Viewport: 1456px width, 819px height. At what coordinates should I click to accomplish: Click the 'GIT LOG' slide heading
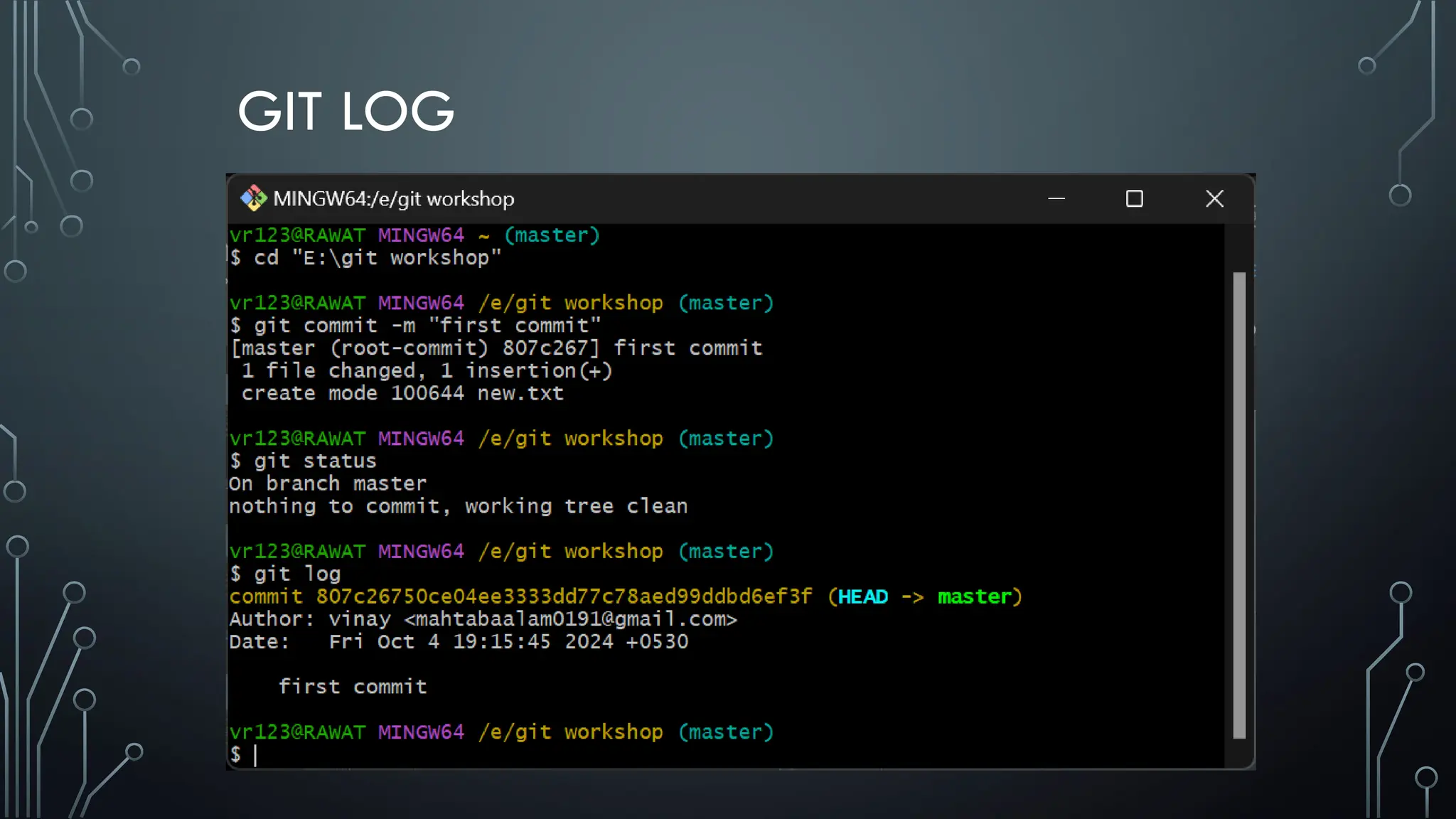(x=346, y=111)
